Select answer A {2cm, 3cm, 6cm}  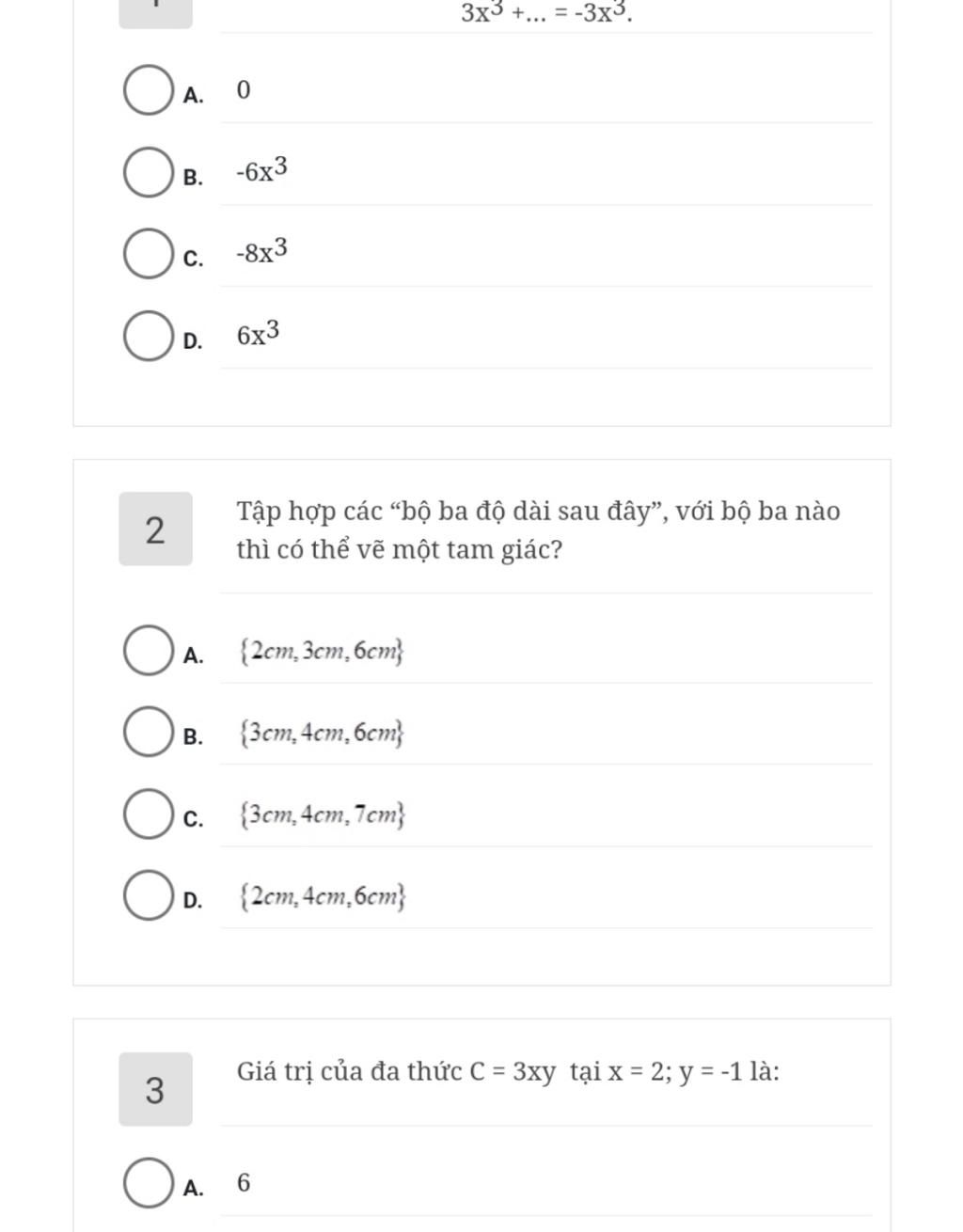click(x=148, y=652)
